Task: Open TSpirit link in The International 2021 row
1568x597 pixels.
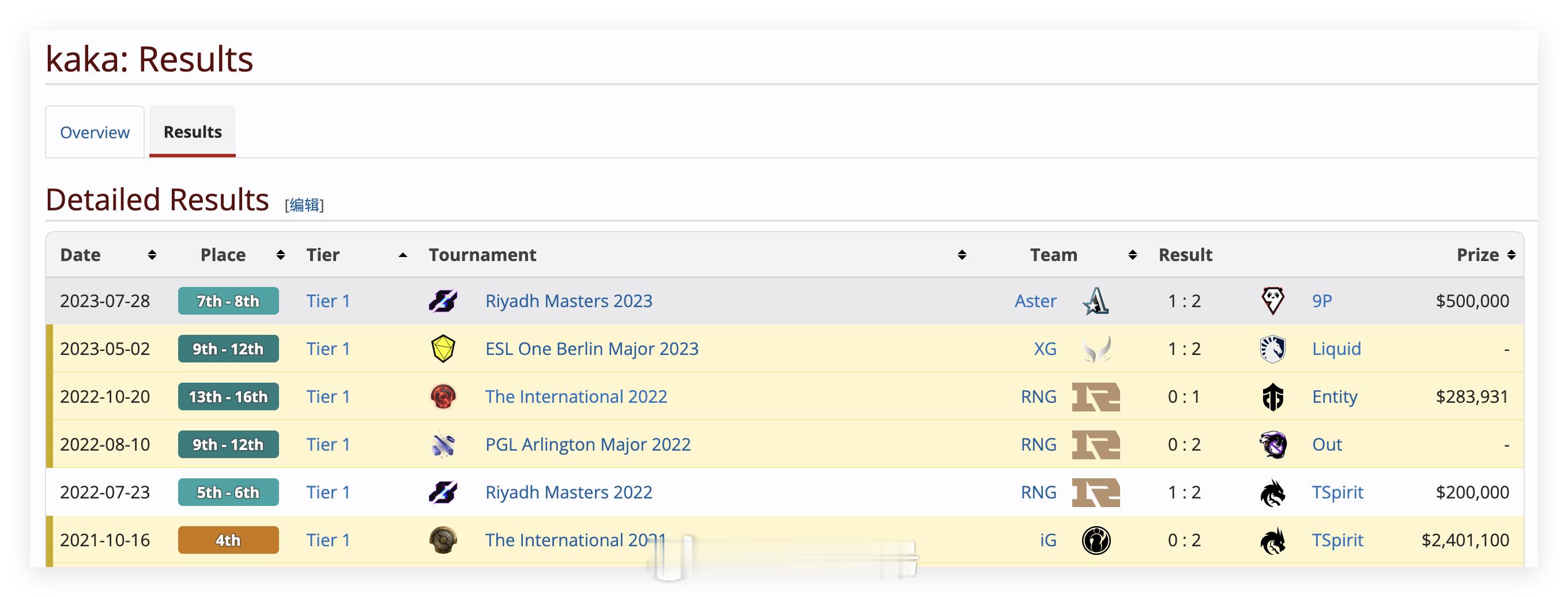Action: pos(1337,540)
